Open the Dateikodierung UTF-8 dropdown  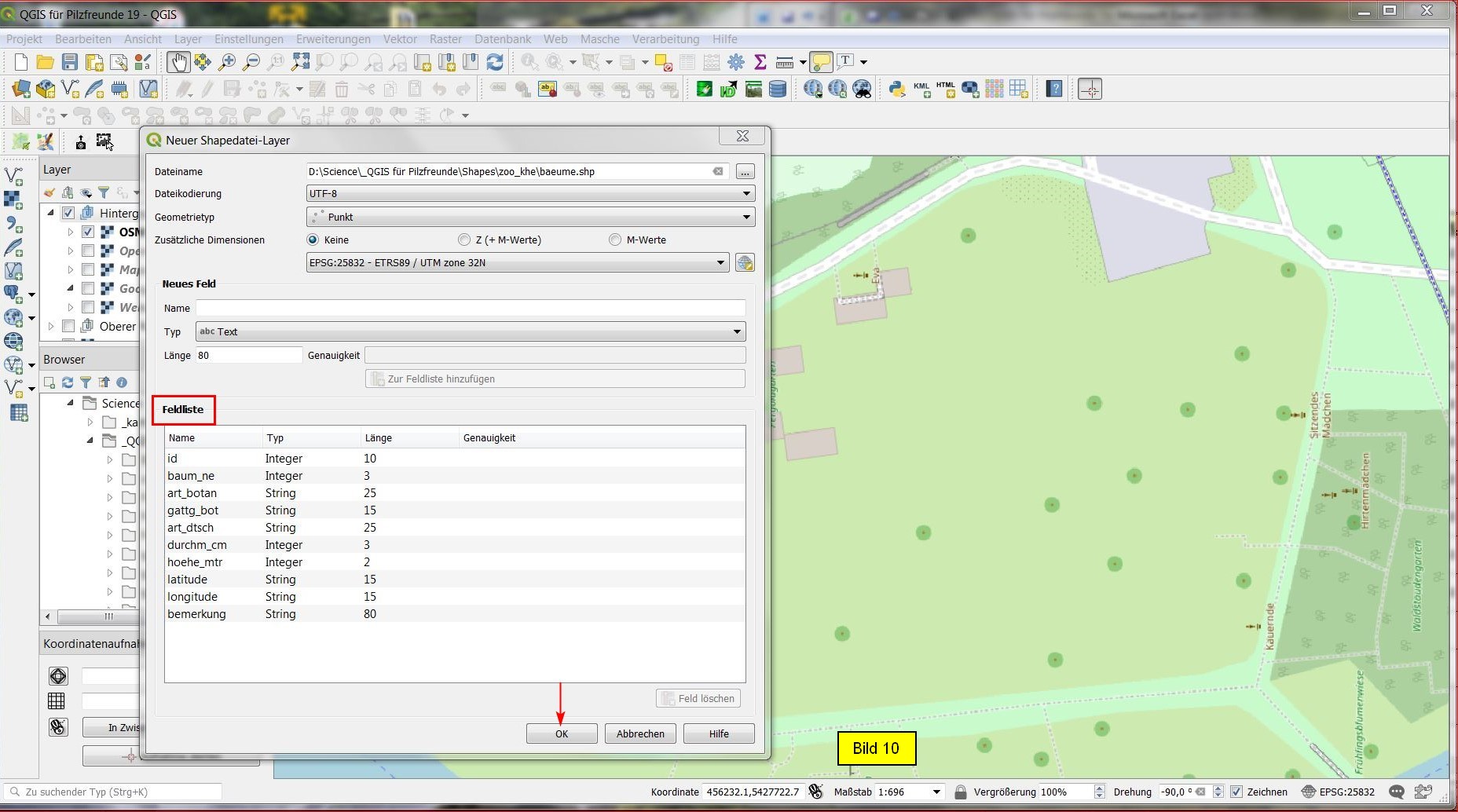click(x=530, y=193)
